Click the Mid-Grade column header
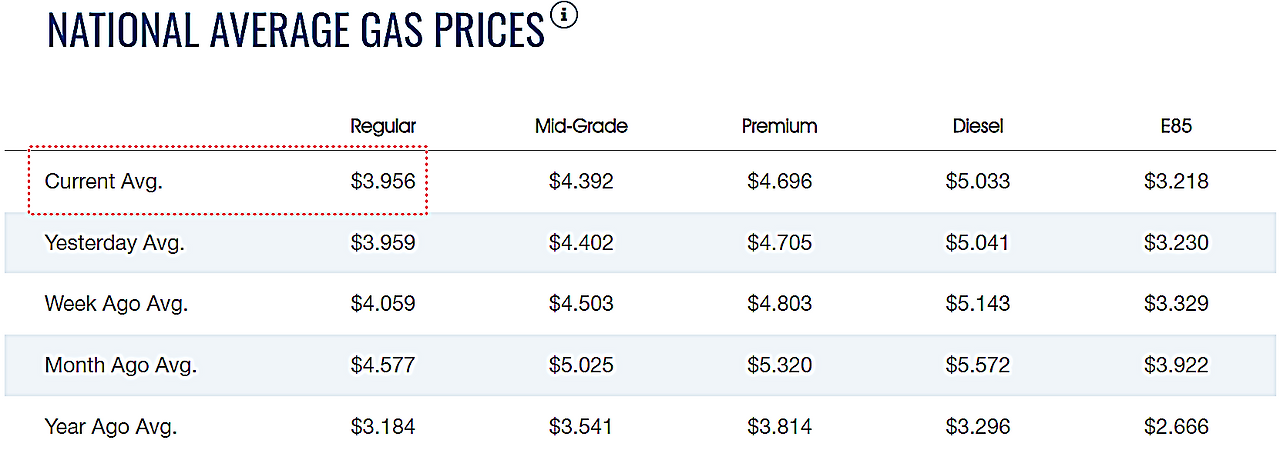The height and width of the screenshot is (450, 1280). [581, 126]
